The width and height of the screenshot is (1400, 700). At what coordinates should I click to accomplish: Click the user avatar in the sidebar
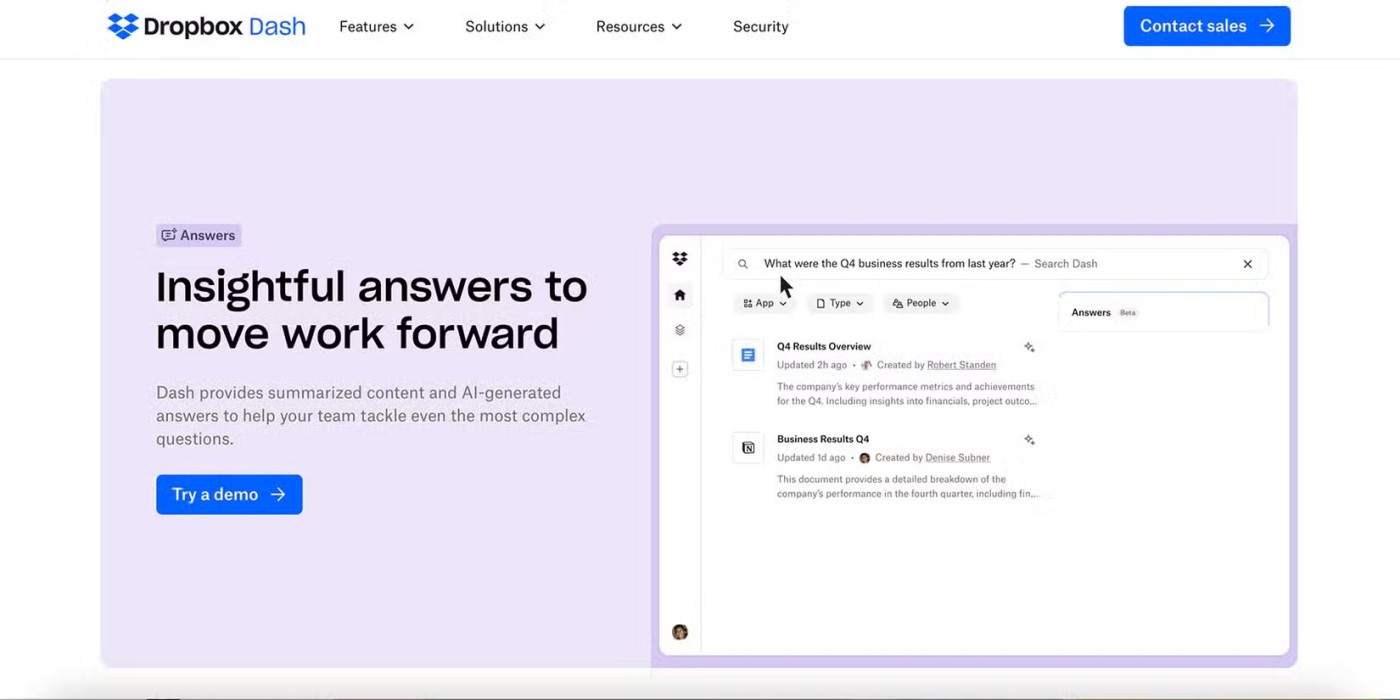[x=680, y=632]
